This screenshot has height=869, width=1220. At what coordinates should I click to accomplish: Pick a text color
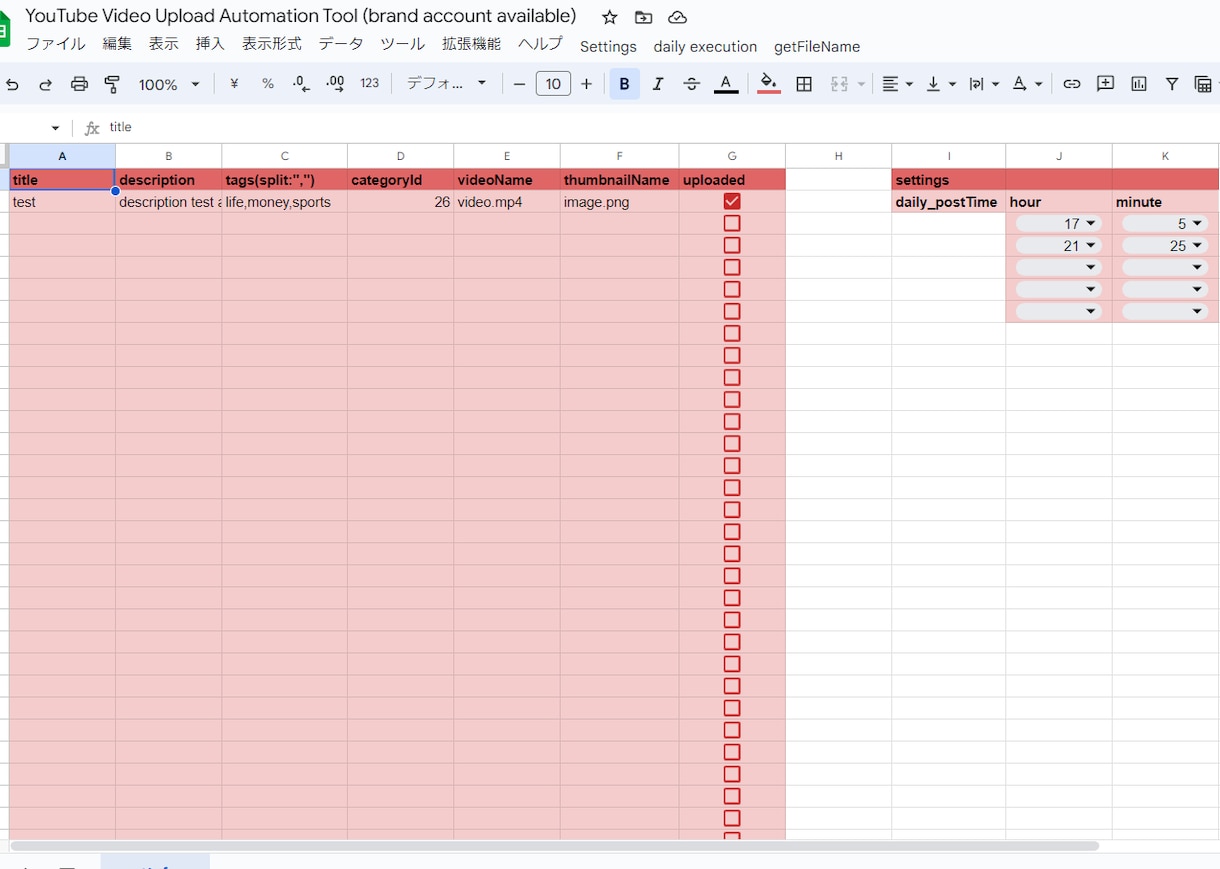[x=726, y=84]
